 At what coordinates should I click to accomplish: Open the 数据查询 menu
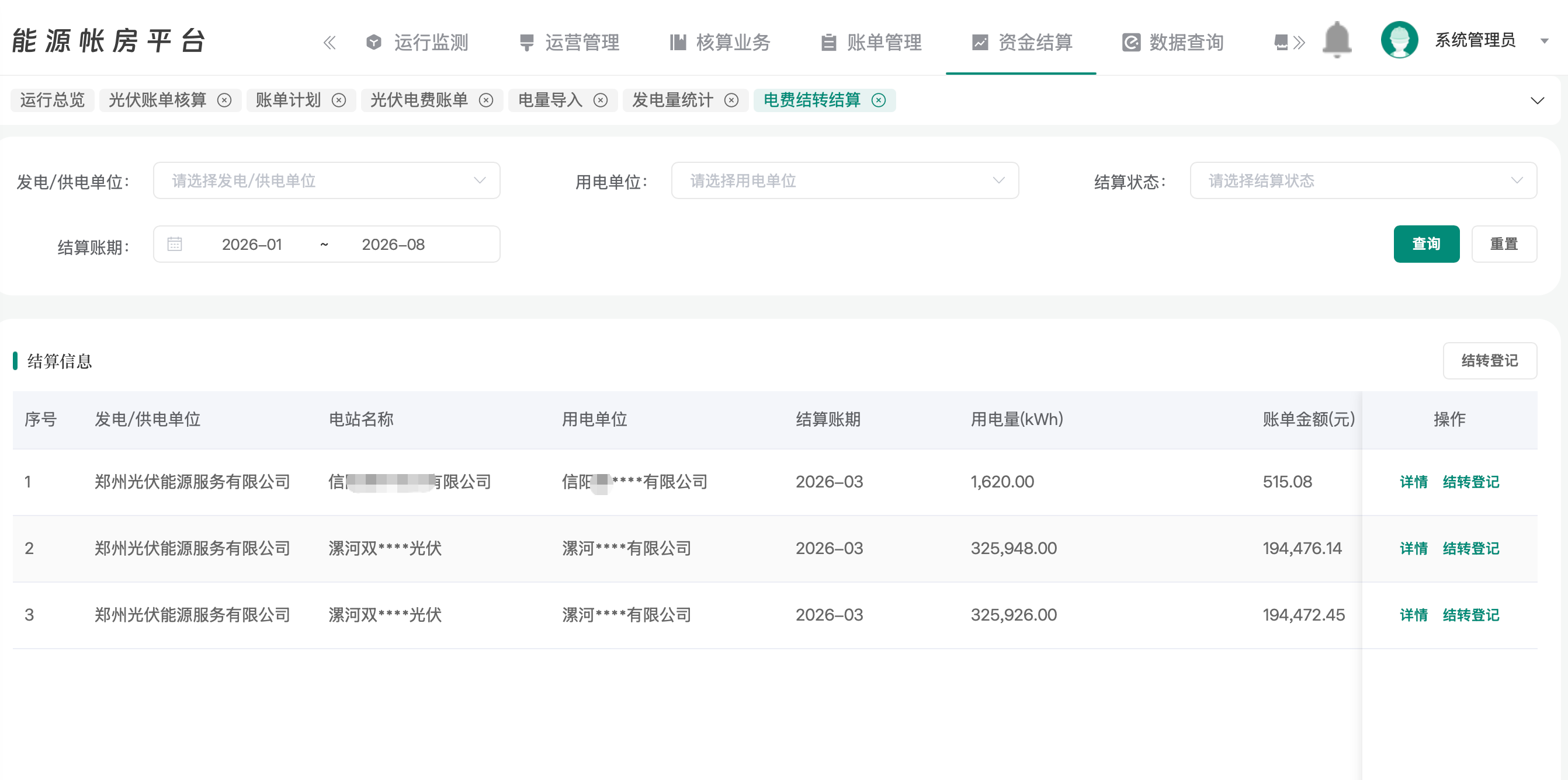point(1173,43)
